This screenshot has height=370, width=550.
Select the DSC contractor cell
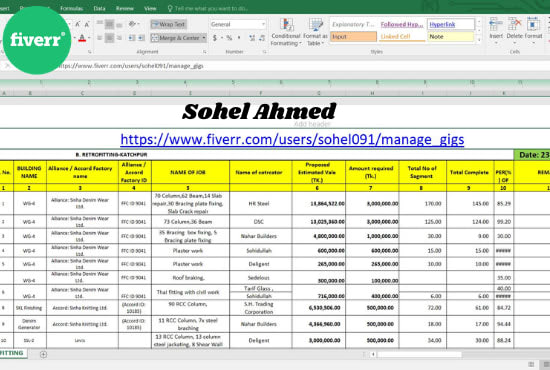click(261, 222)
